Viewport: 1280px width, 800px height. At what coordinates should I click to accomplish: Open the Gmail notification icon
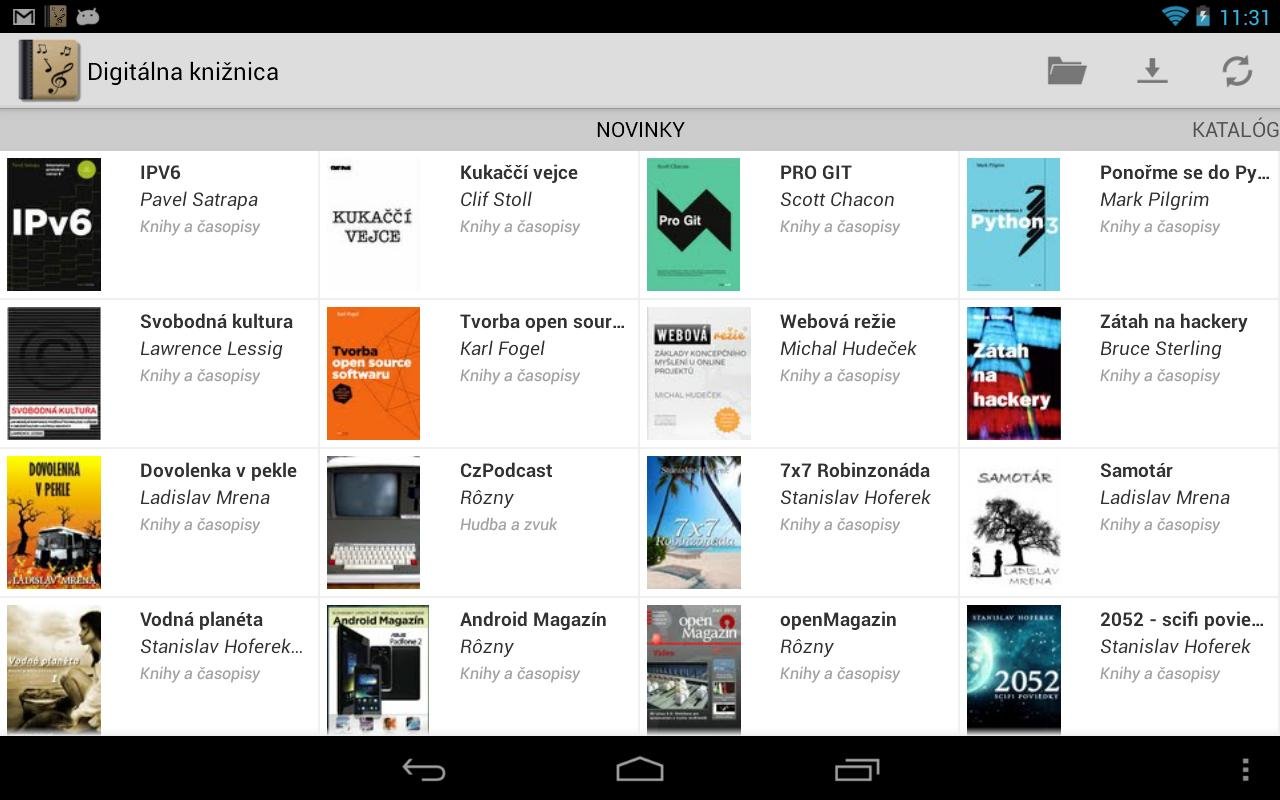tap(23, 17)
